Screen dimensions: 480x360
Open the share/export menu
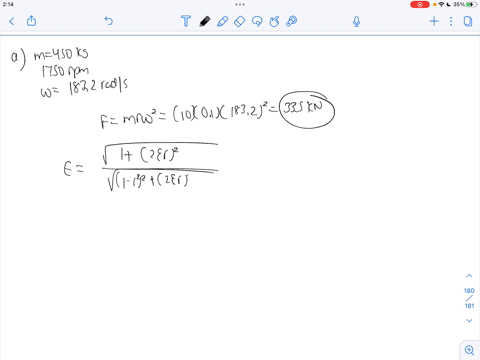[31, 21]
